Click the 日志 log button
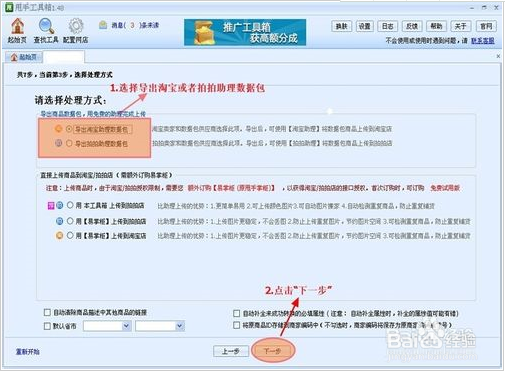Screen dimensions: 505x375 click(x=387, y=26)
